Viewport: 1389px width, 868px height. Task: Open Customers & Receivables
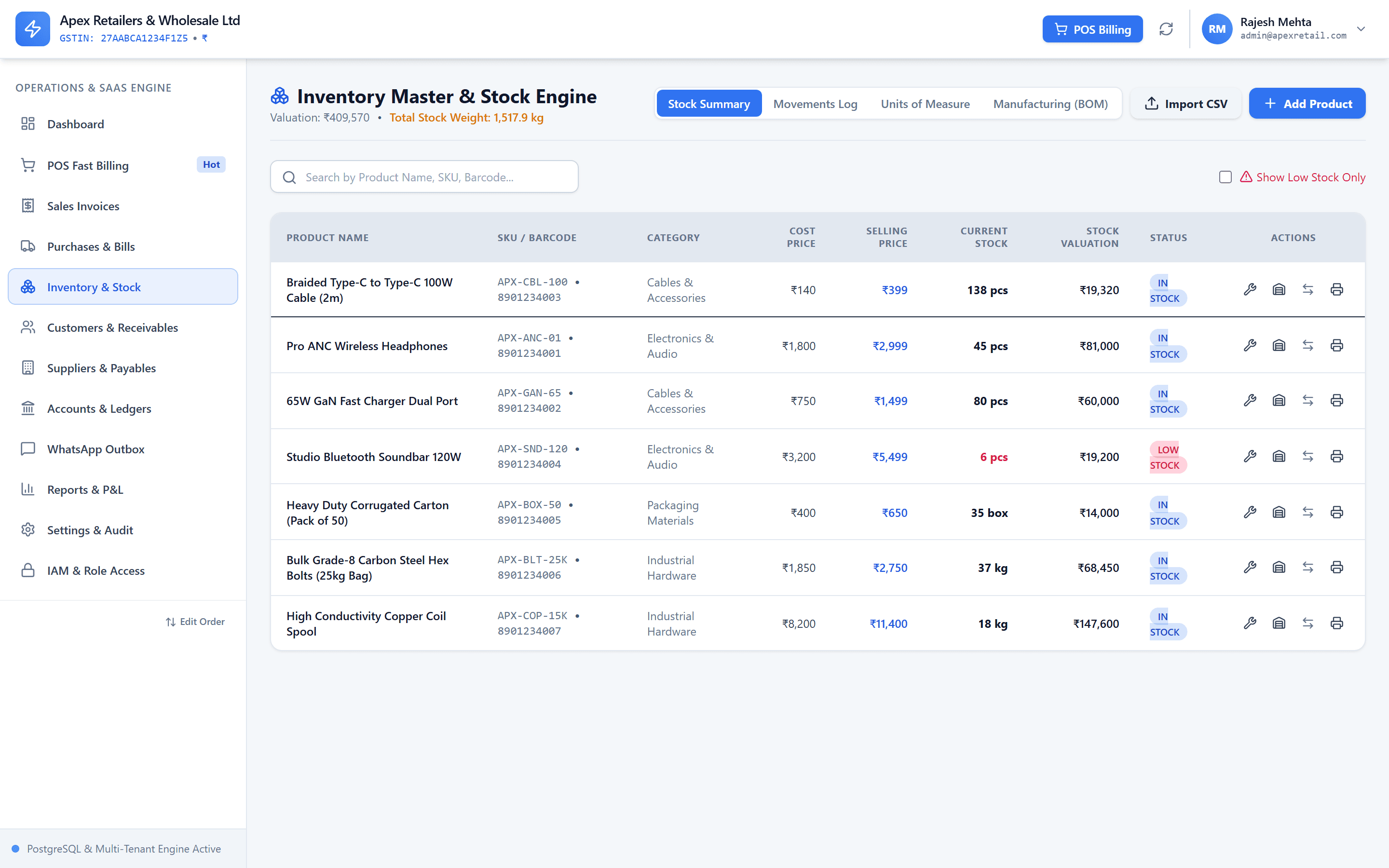[x=123, y=327]
